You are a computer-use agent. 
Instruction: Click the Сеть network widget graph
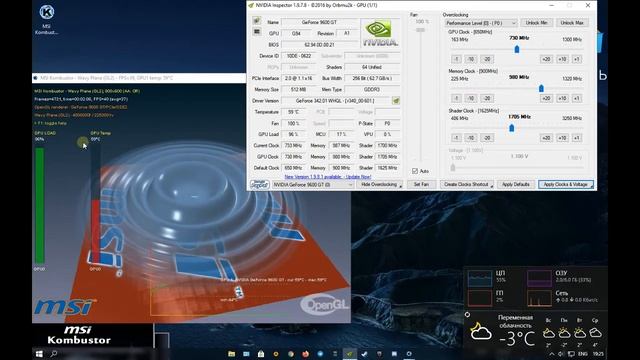(539, 298)
